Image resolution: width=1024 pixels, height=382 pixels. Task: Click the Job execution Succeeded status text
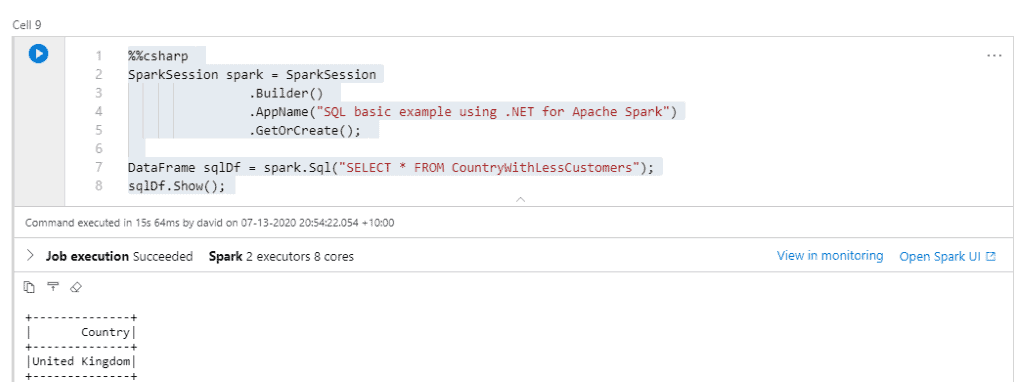119,257
